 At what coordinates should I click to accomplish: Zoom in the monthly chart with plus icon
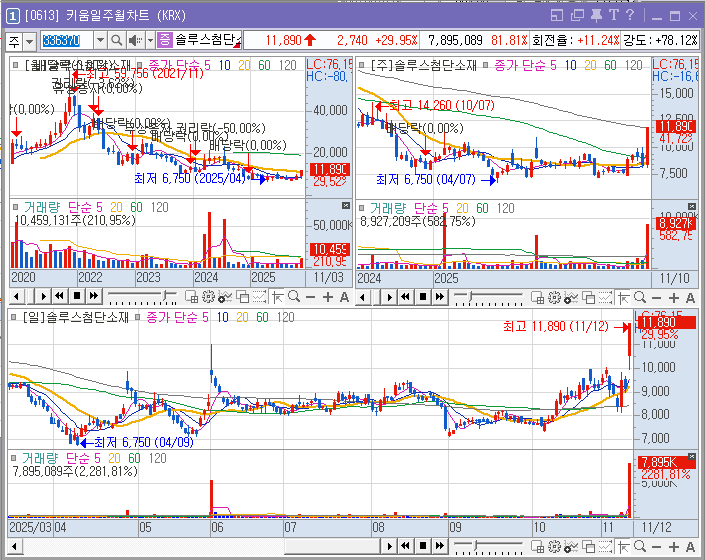328,297
